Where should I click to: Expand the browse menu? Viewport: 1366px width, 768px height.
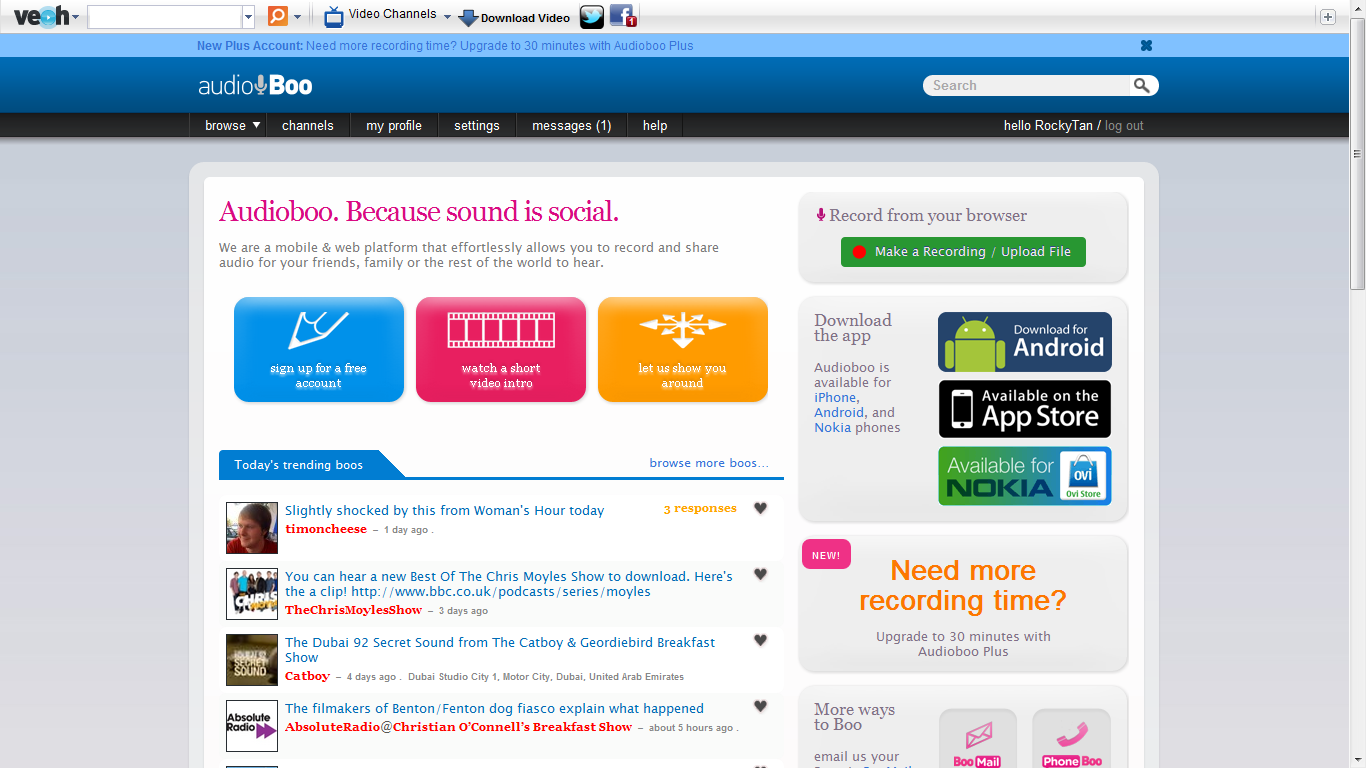click(x=232, y=125)
